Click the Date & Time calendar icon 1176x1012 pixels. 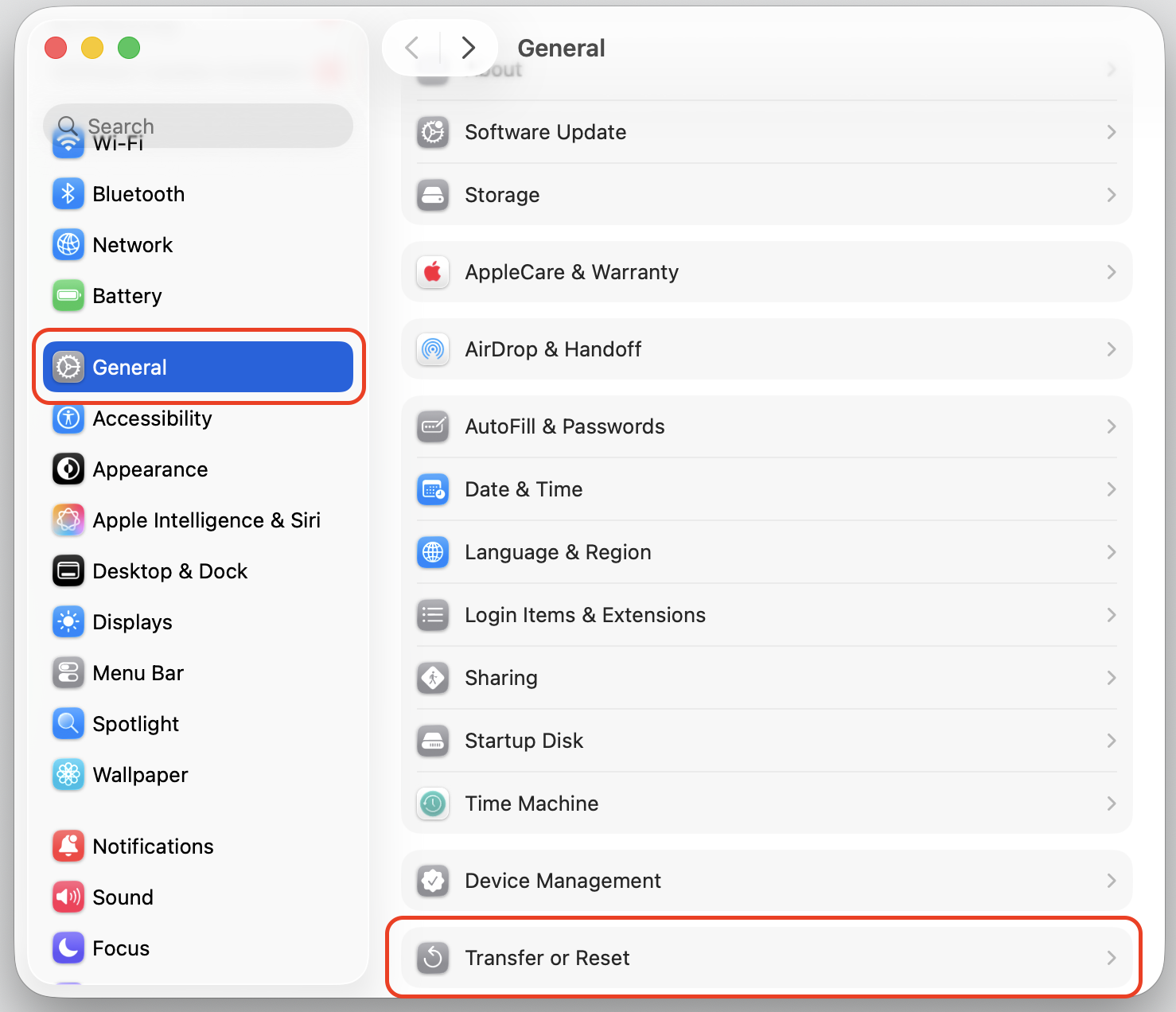click(433, 489)
